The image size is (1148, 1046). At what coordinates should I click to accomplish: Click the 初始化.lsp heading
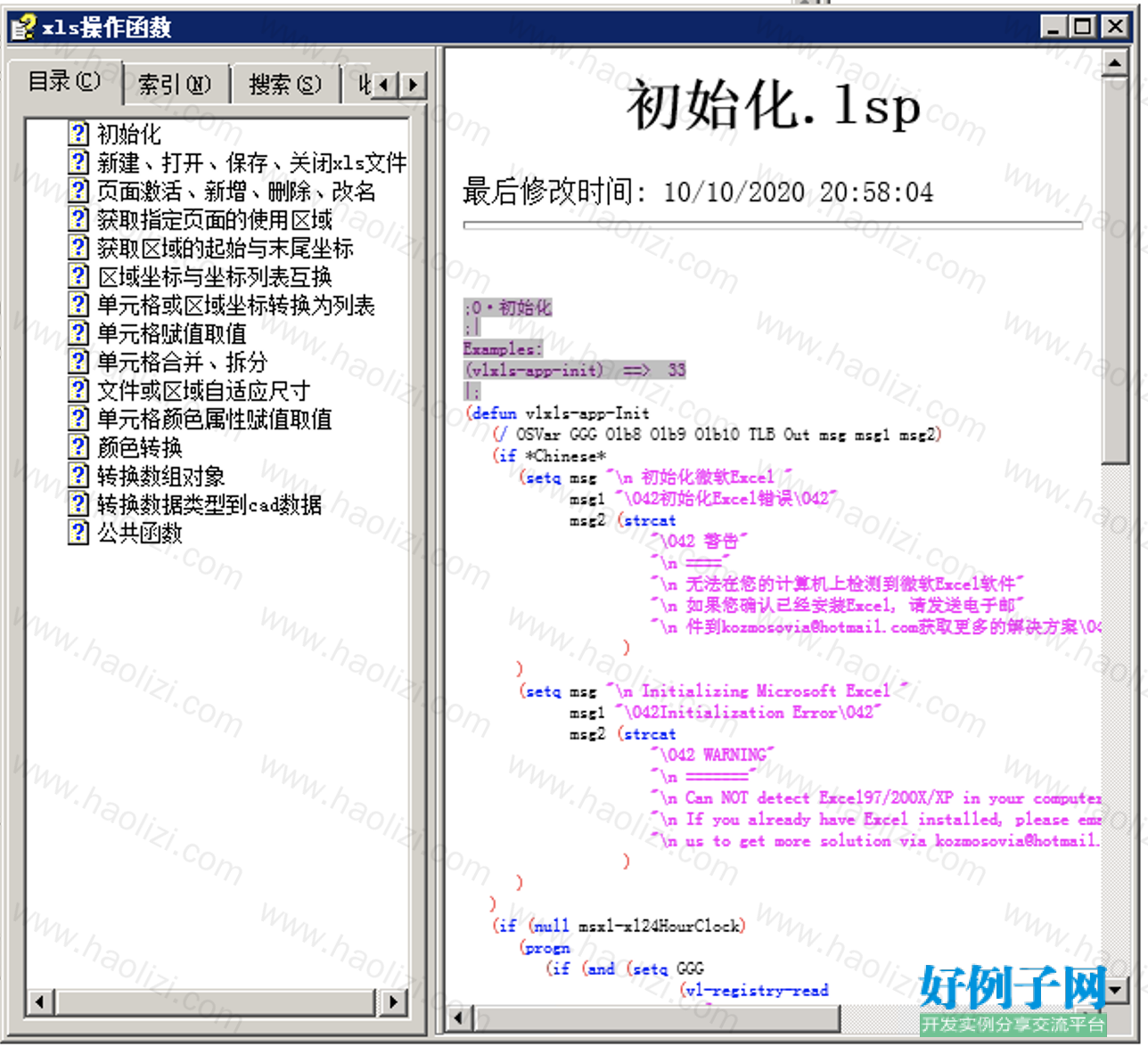click(x=773, y=107)
